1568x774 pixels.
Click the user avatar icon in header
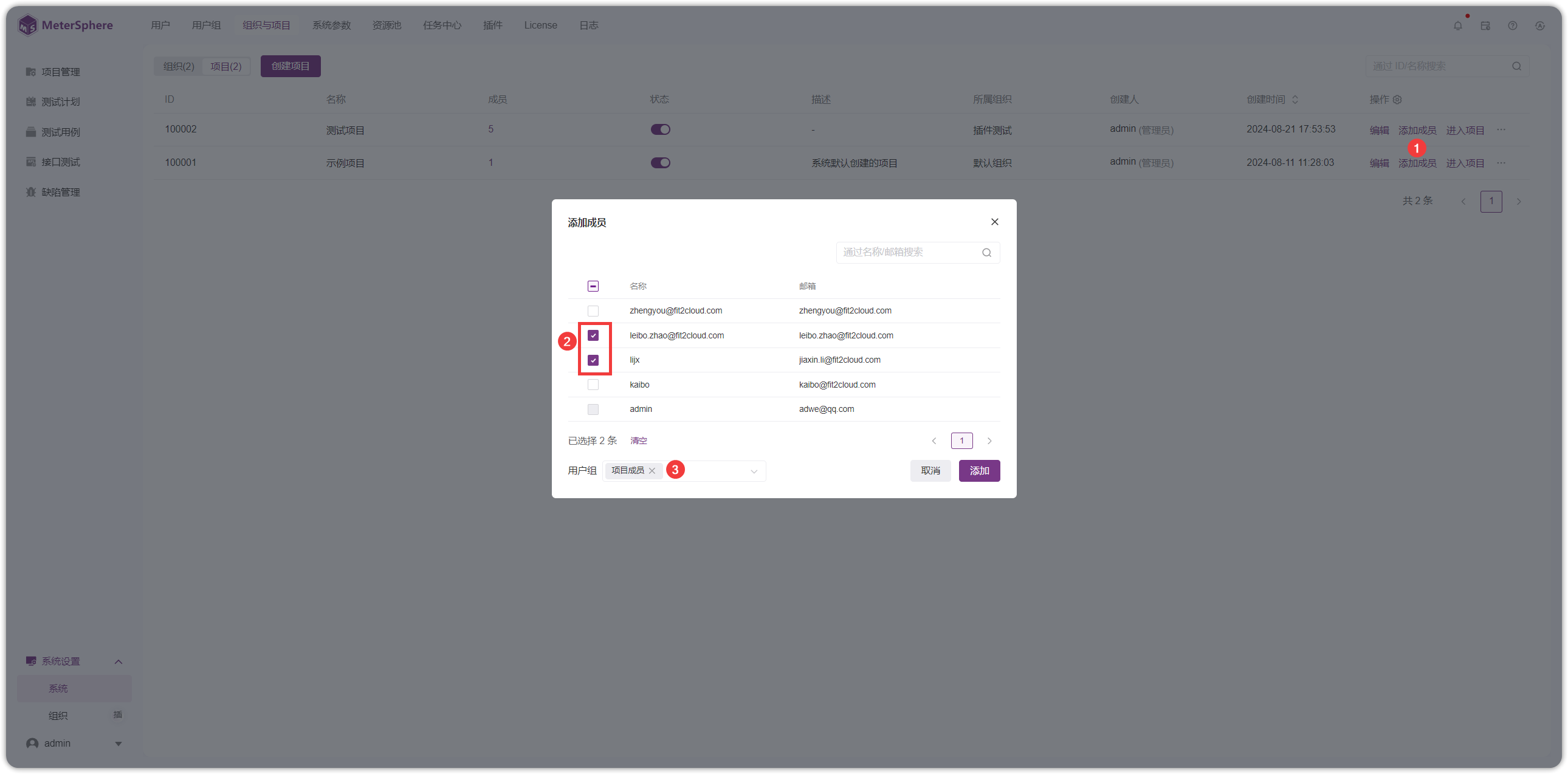pyautogui.click(x=1540, y=26)
